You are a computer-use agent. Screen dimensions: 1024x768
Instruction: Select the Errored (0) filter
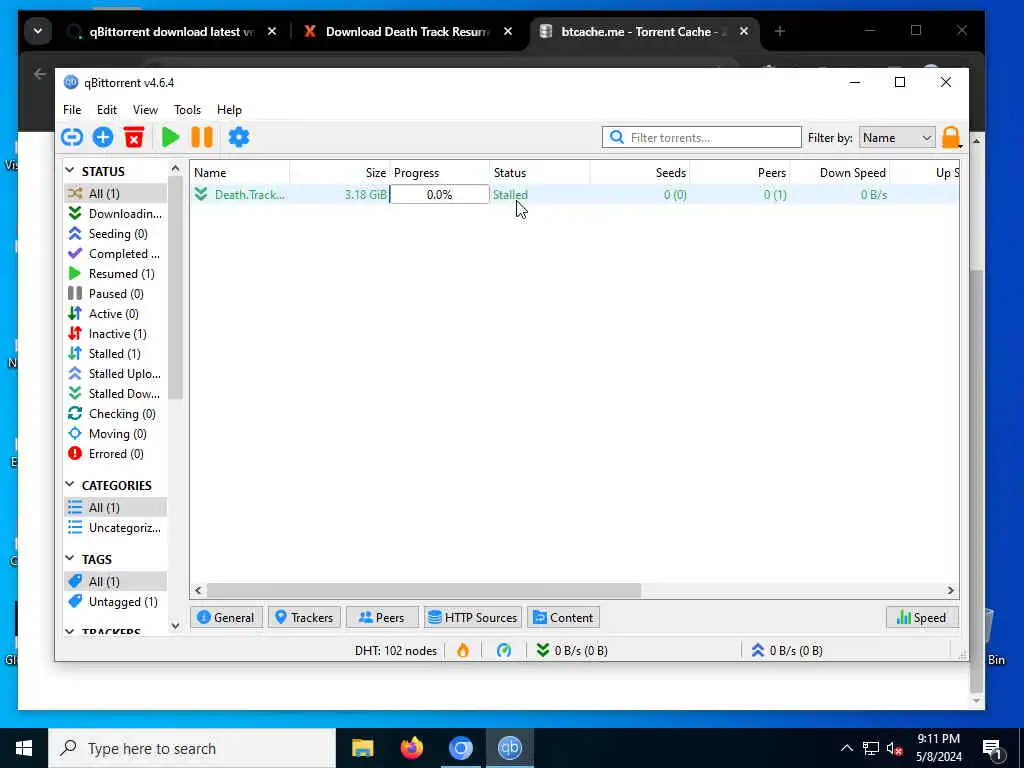(116, 454)
